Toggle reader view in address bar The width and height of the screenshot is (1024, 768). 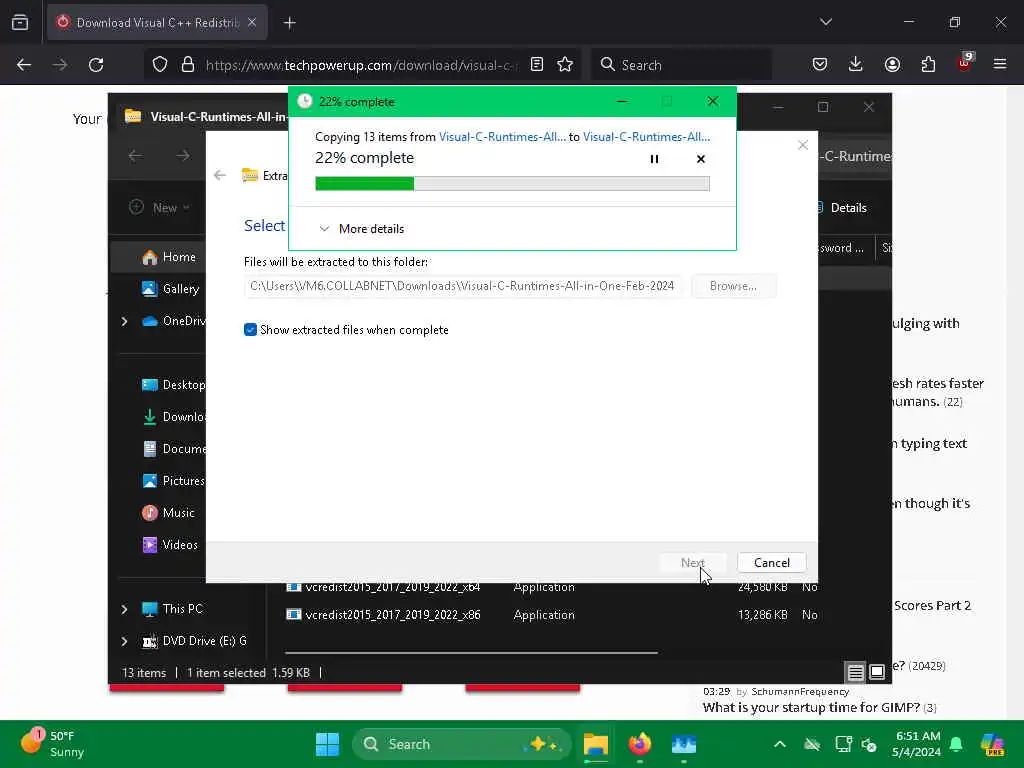pyautogui.click(x=537, y=64)
